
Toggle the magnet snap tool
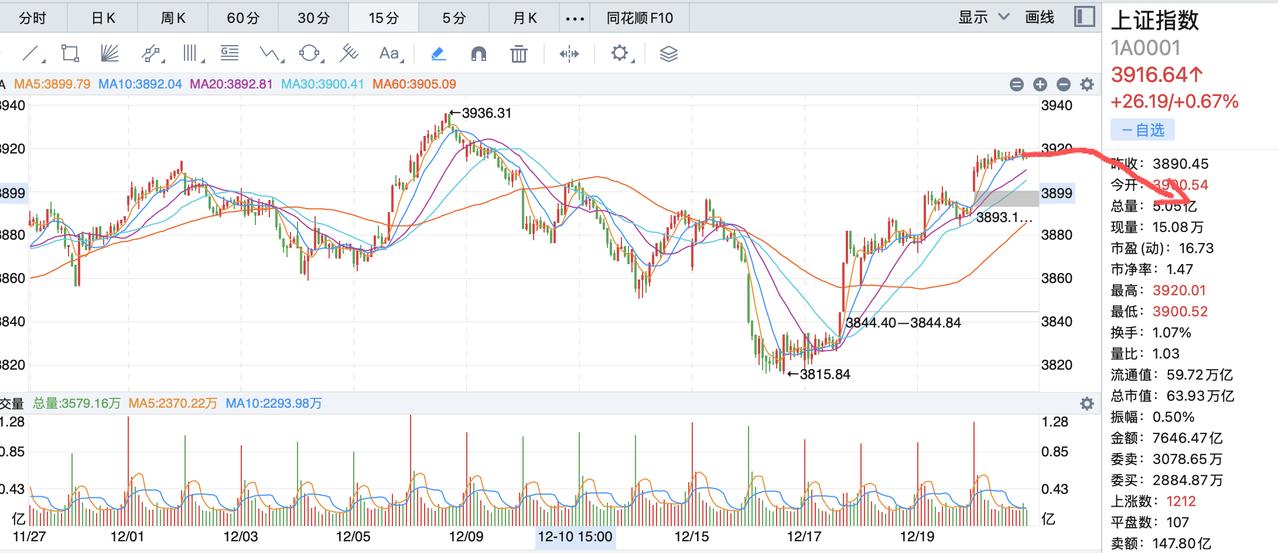tap(478, 54)
